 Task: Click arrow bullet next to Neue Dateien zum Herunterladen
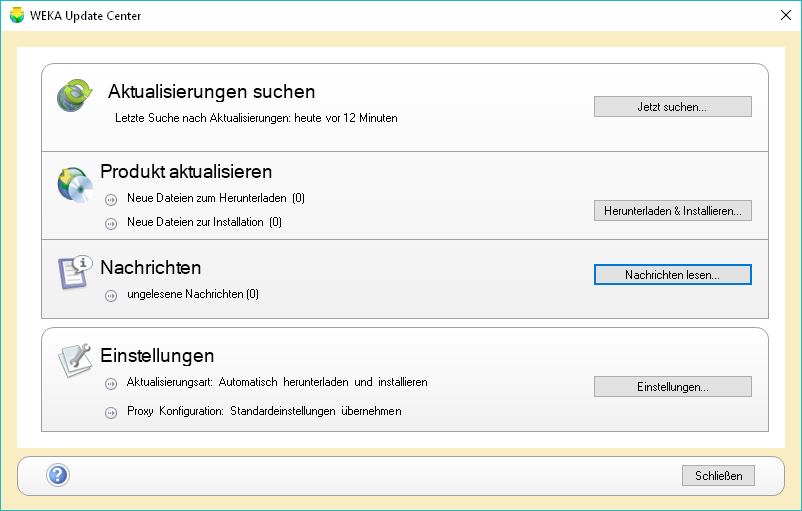coord(111,199)
